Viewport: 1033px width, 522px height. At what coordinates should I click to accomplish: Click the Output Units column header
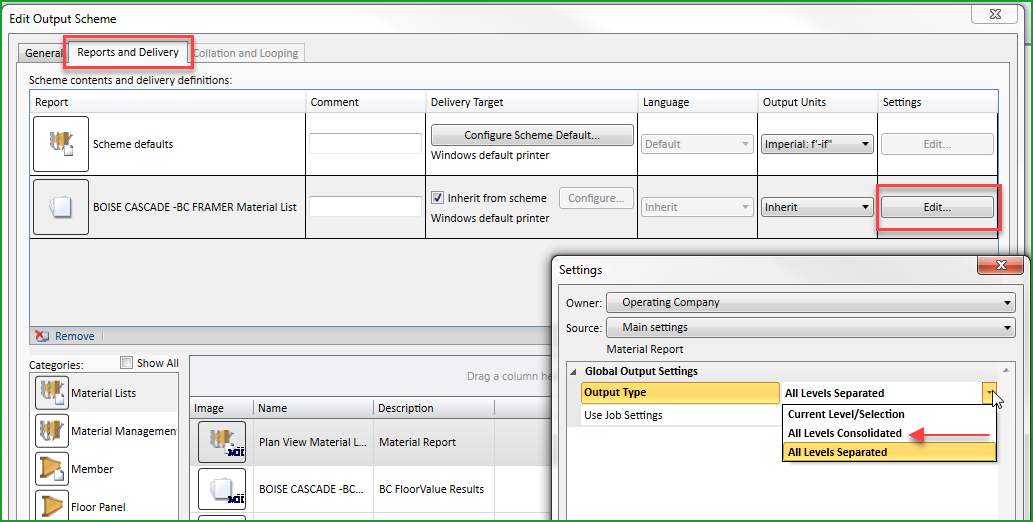[x=817, y=102]
